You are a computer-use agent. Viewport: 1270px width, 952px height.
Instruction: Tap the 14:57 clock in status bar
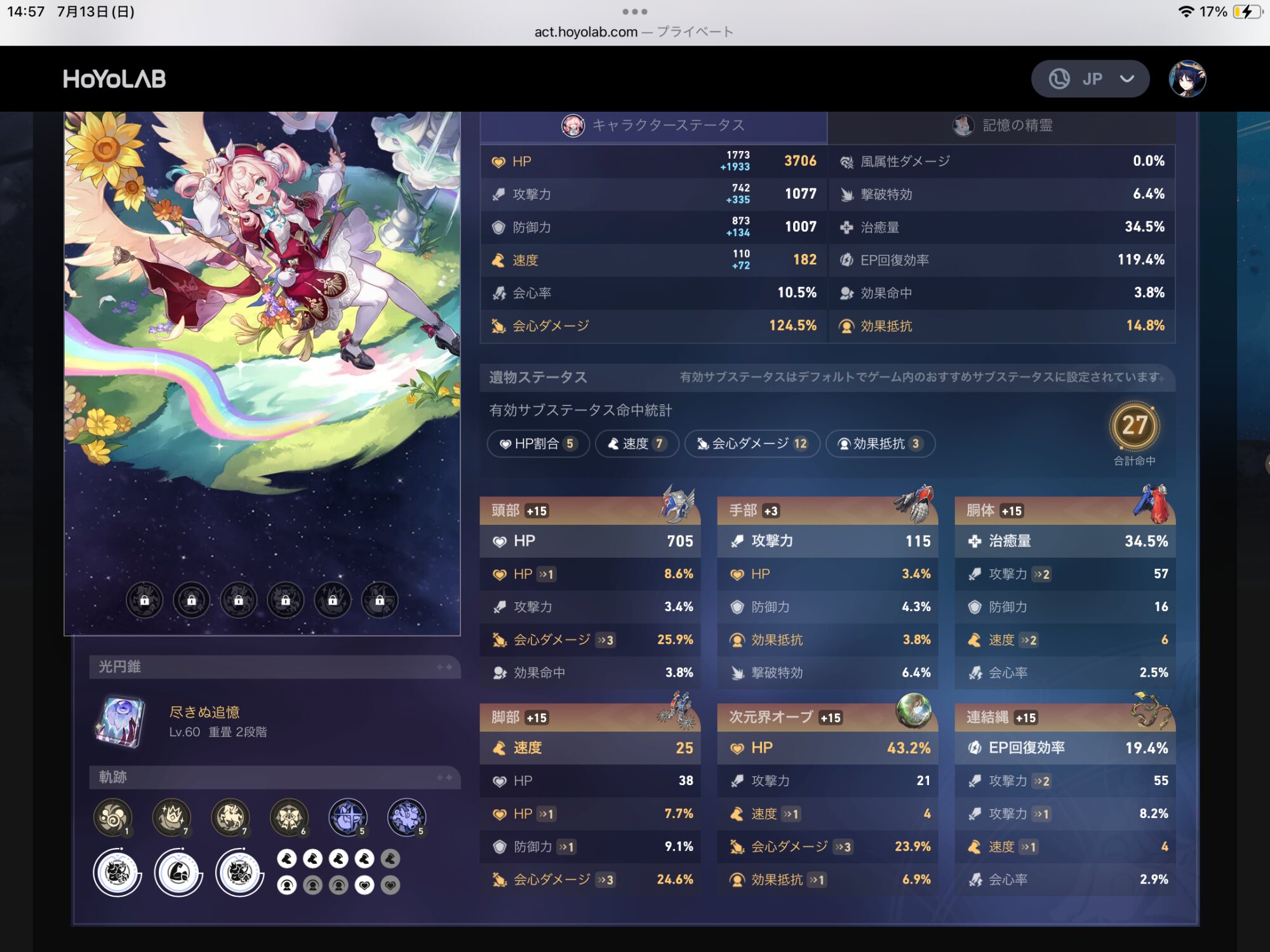25,11
